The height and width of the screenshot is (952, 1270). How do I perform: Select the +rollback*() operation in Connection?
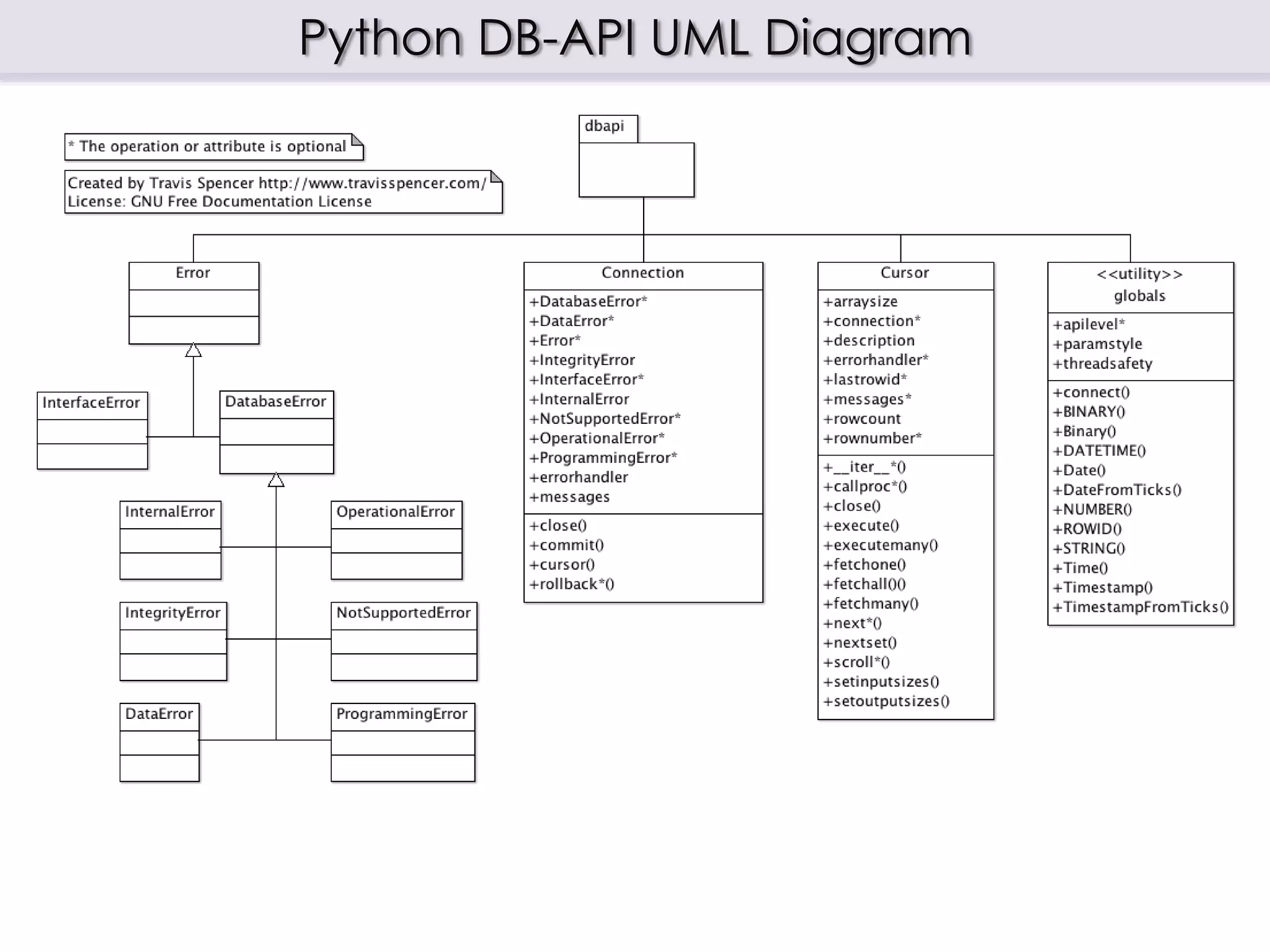[x=571, y=584]
